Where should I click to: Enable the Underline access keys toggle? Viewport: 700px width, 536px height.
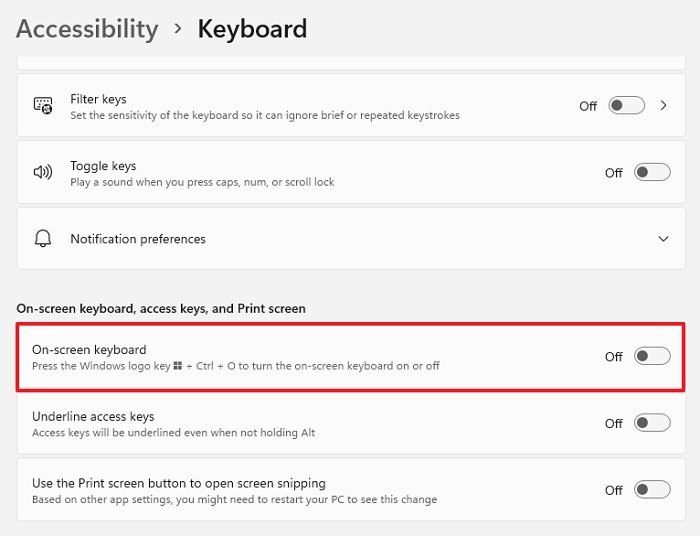[x=652, y=423]
